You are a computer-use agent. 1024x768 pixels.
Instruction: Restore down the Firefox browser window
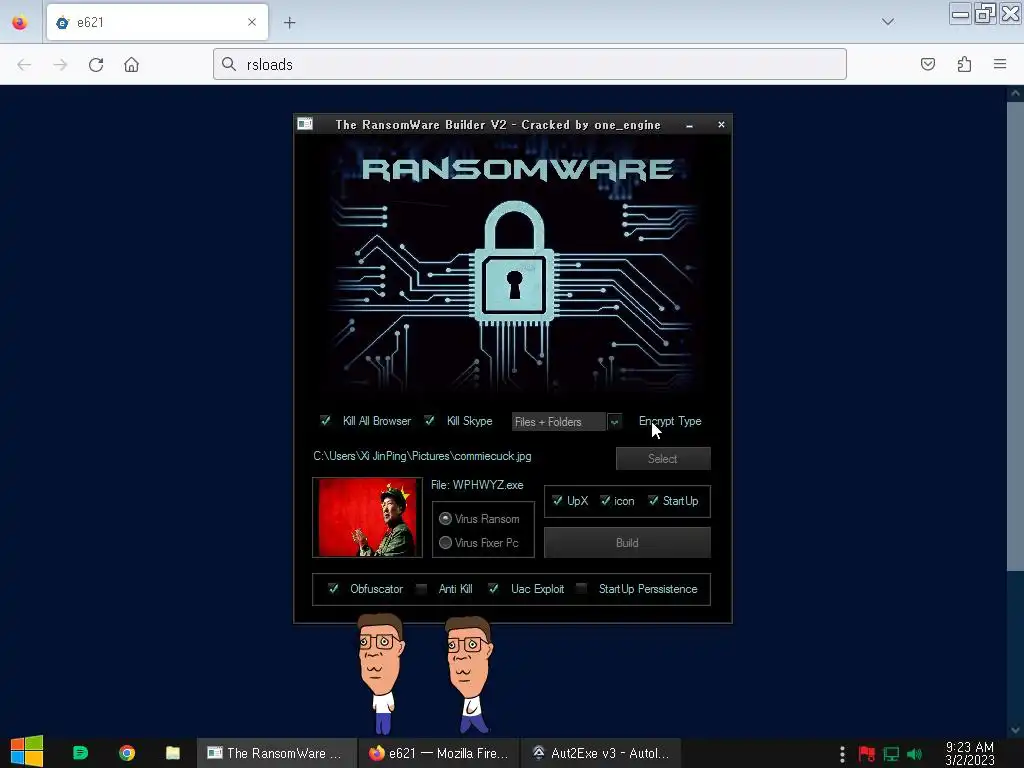click(985, 14)
